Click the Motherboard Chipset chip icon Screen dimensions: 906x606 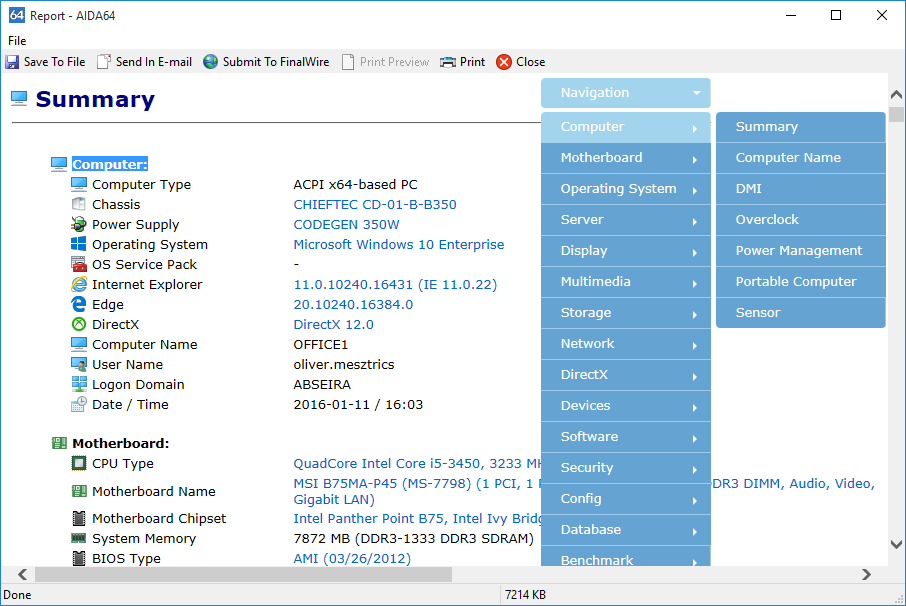click(x=79, y=518)
